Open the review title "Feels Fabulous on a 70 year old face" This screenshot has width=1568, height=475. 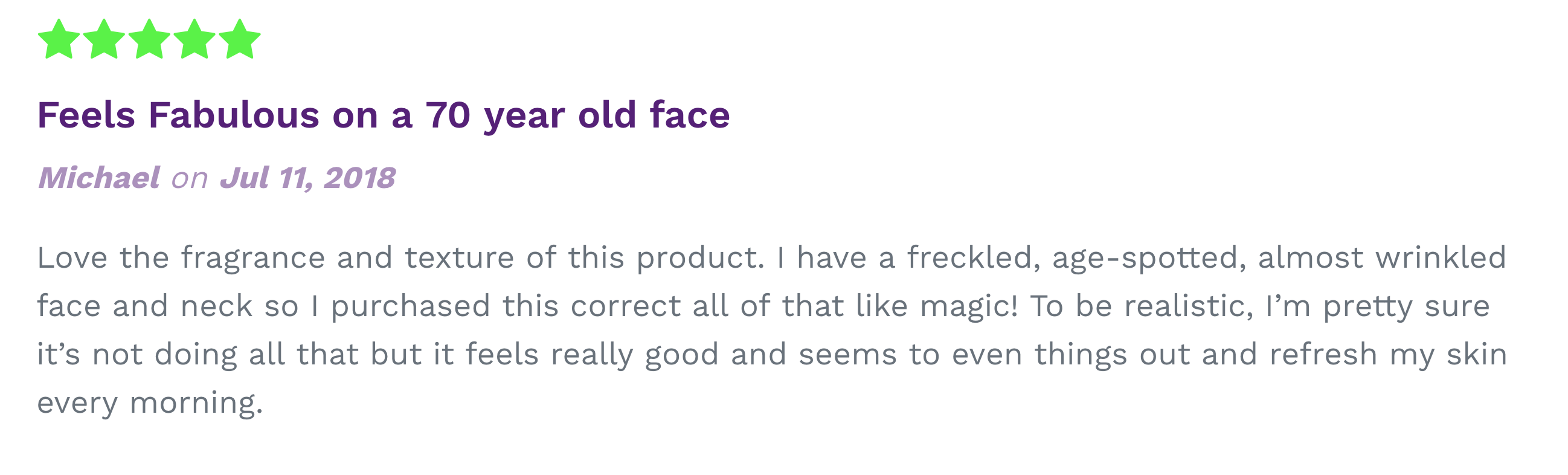point(384,115)
